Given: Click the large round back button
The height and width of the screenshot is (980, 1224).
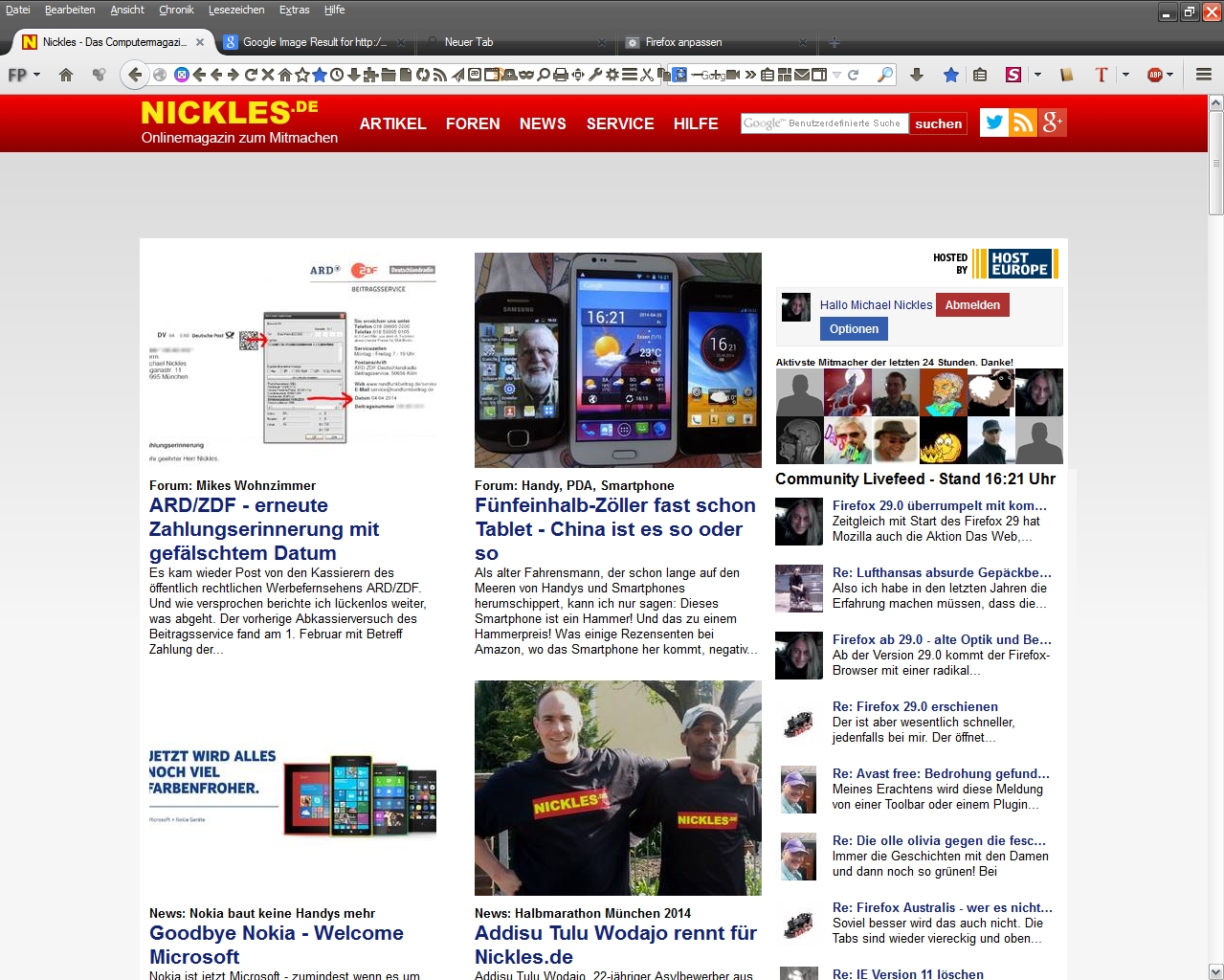Looking at the screenshot, I should (135, 75).
